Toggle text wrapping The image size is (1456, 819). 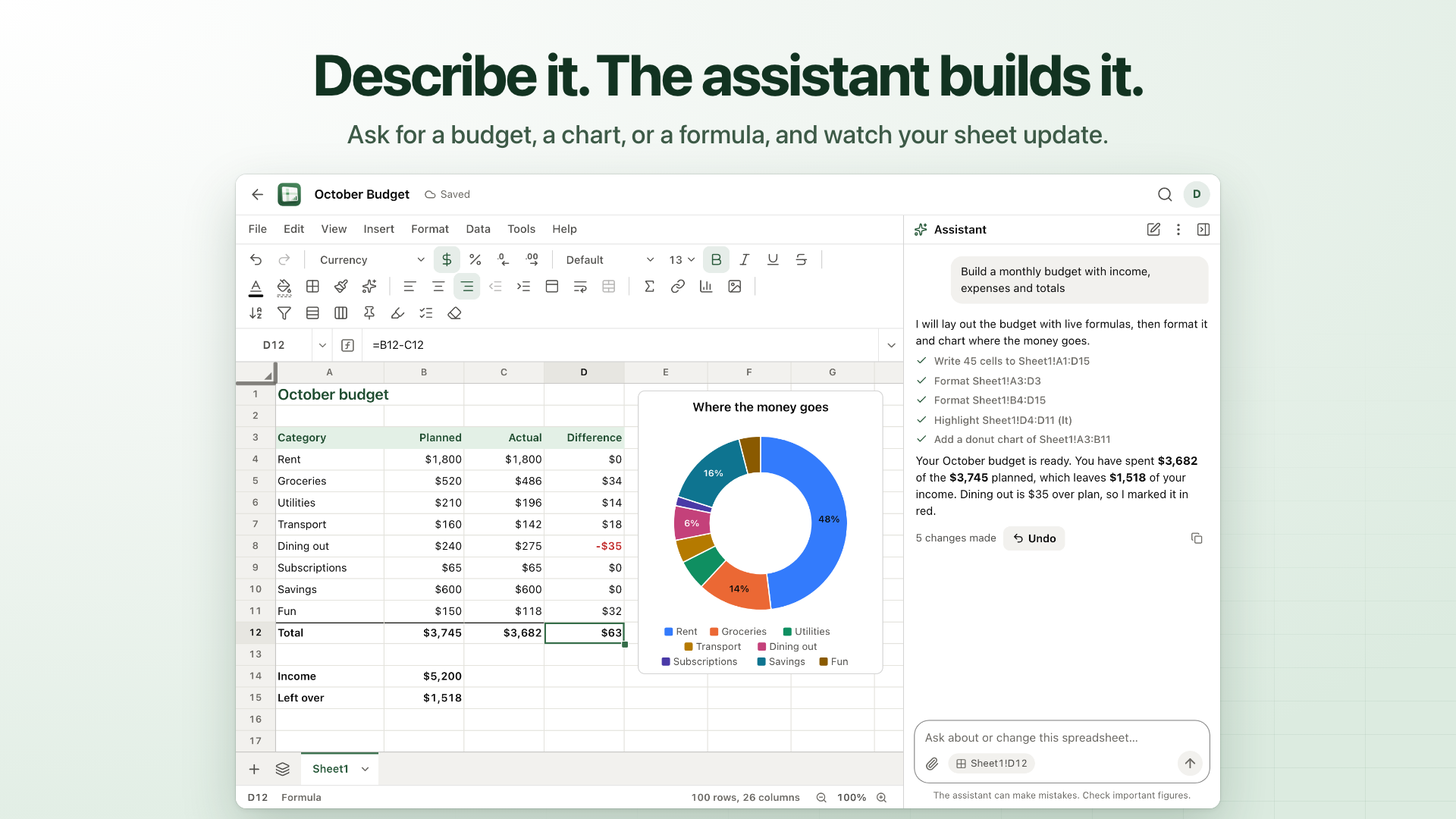click(580, 287)
